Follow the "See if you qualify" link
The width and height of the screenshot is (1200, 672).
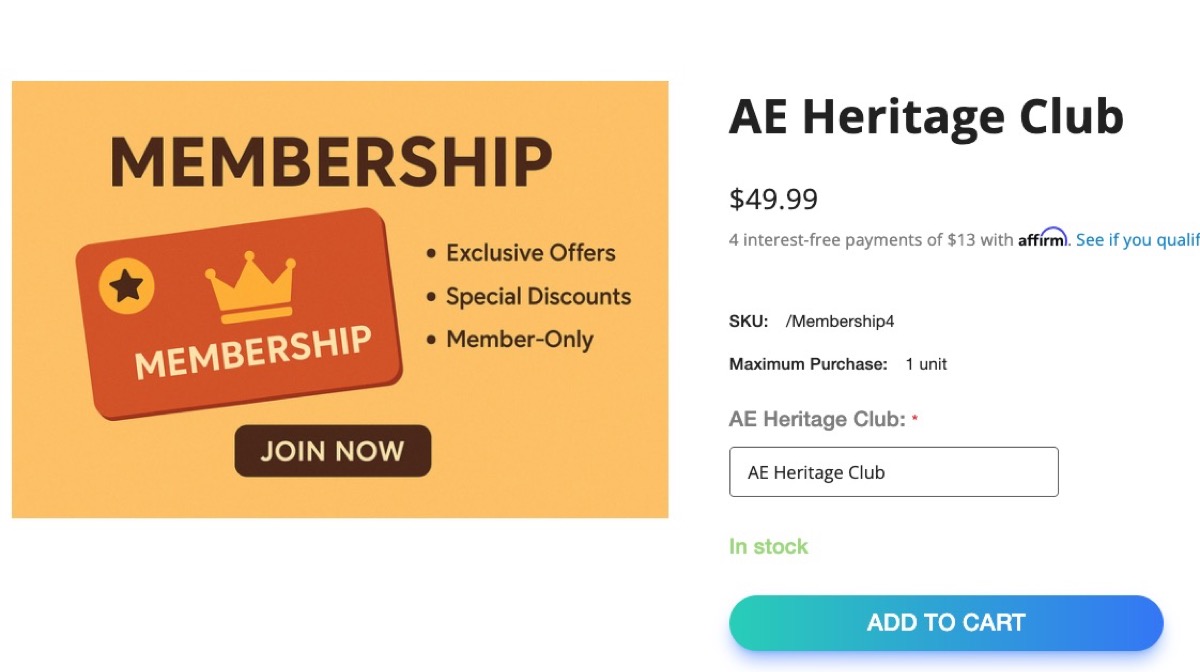click(x=1137, y=239)
